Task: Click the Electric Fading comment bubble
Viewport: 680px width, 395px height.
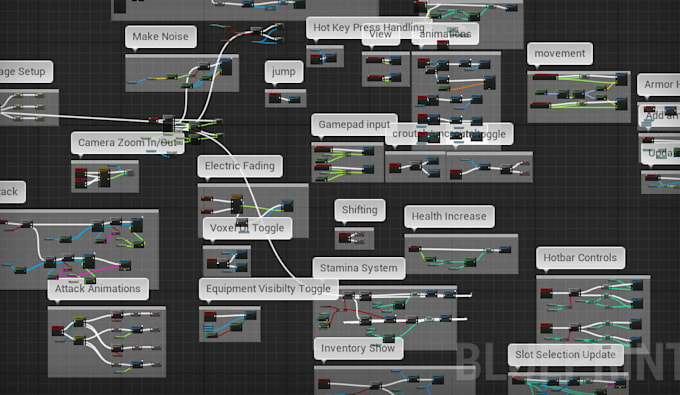Action: (240, 166)
